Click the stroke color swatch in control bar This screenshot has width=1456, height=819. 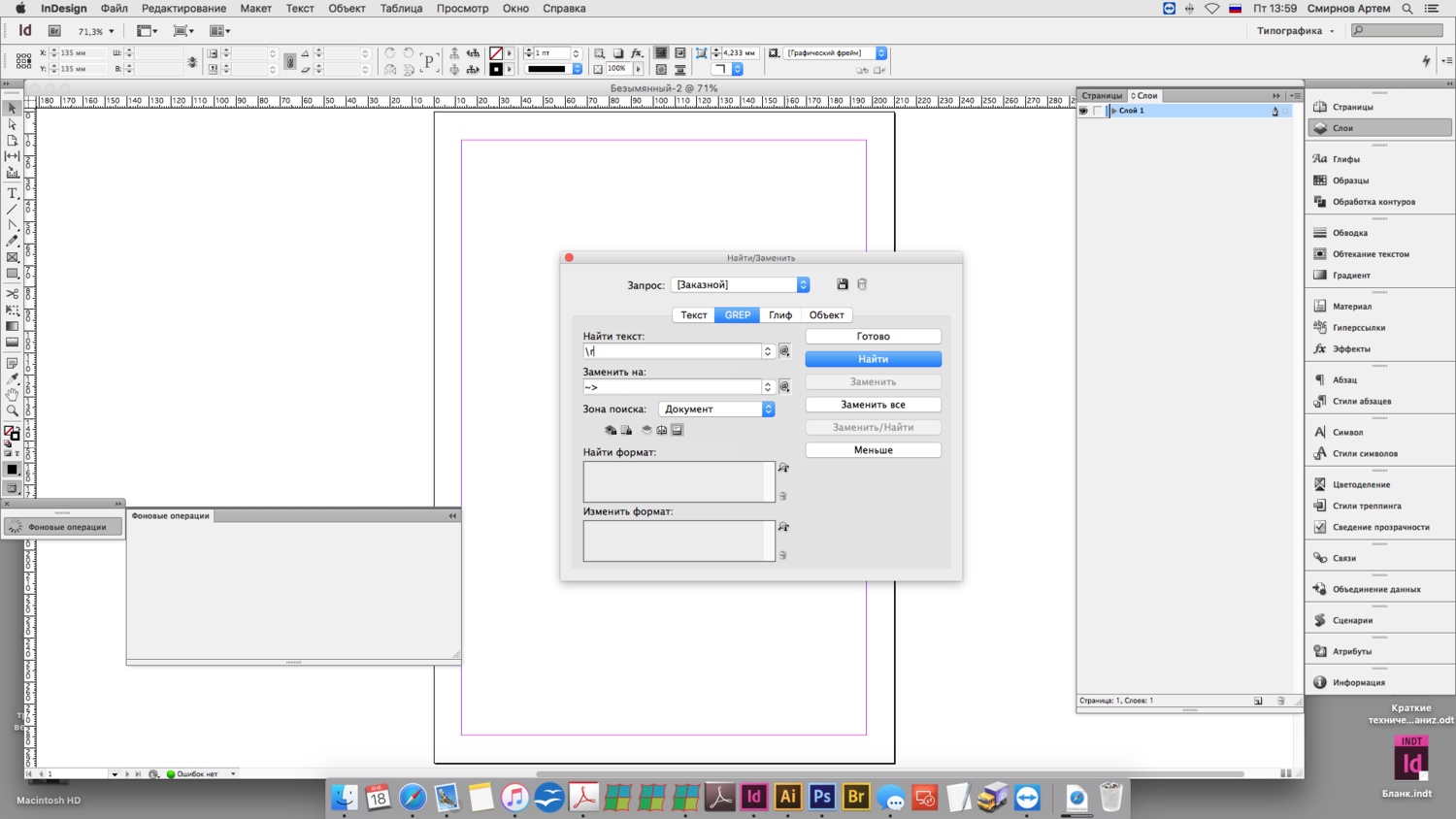coord(496,70)
